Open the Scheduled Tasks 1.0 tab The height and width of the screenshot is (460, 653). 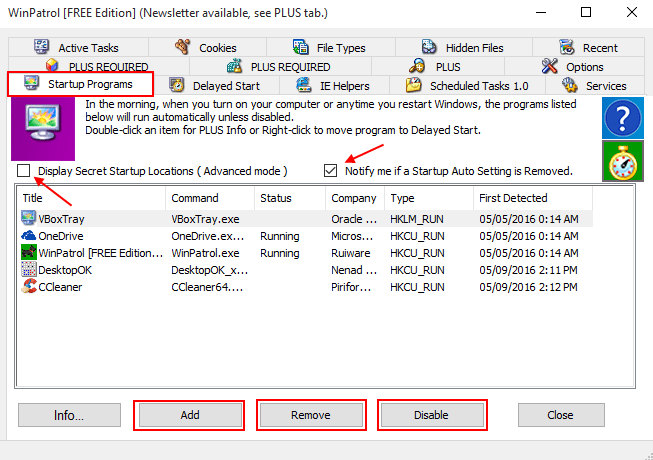point(467,86)
